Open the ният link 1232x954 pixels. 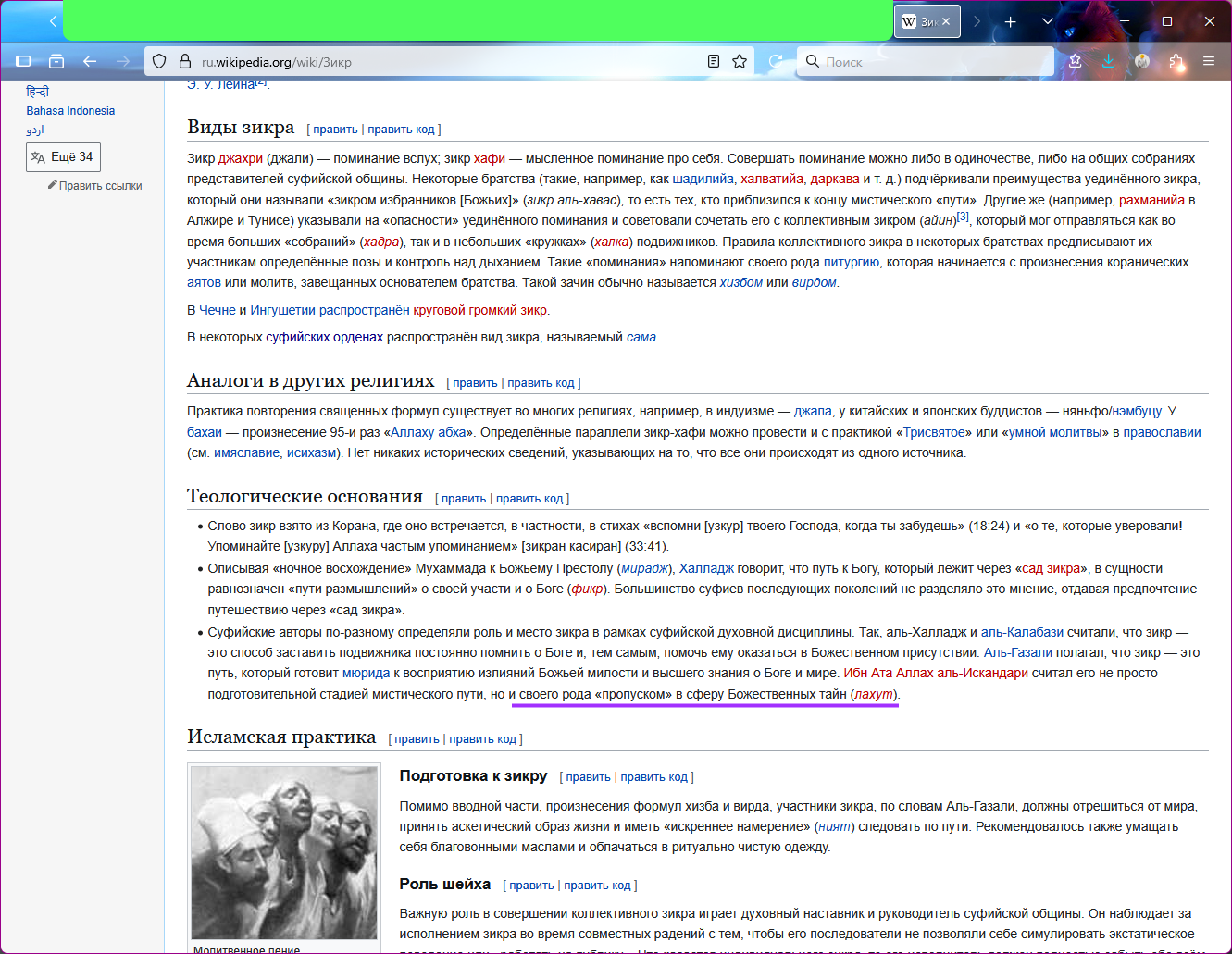coord(834,826)
